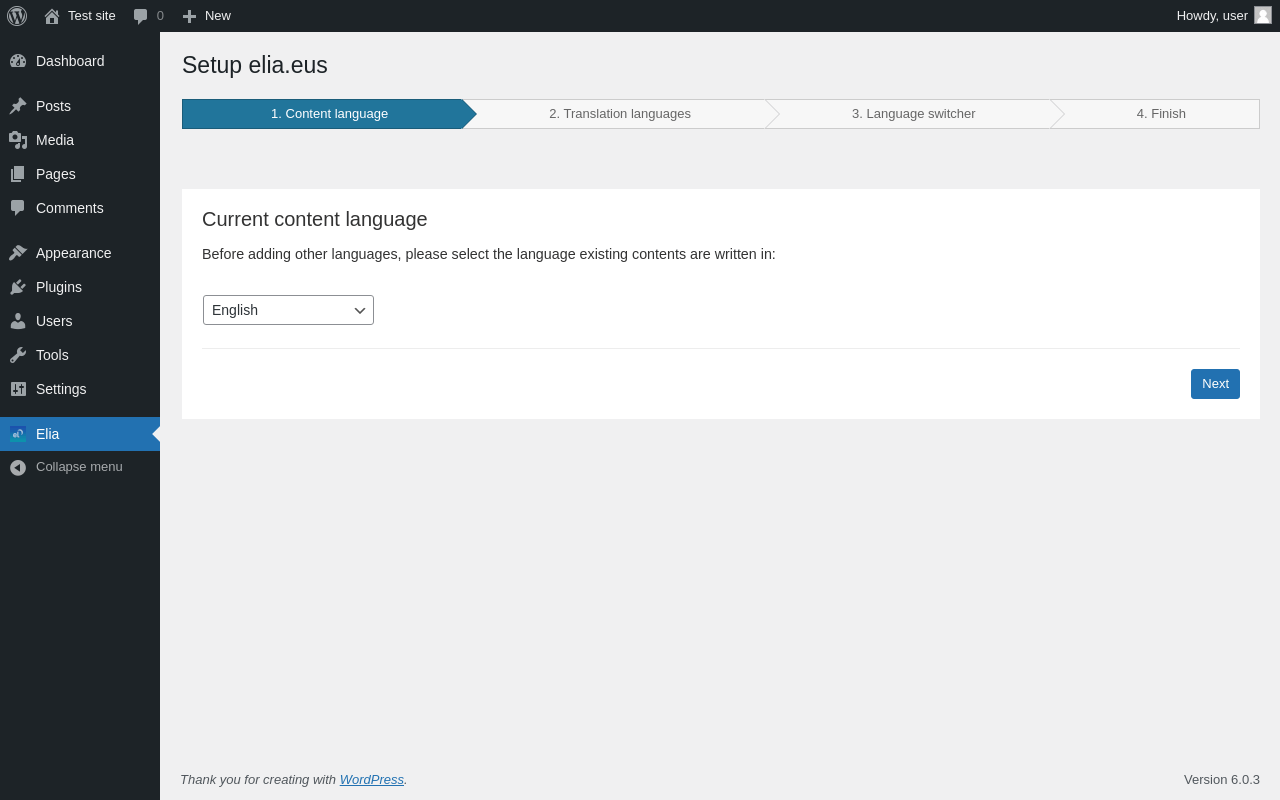Click the Users person icon
The height and width of the screenshot is (800, 1280).
[x=18, y=321]
